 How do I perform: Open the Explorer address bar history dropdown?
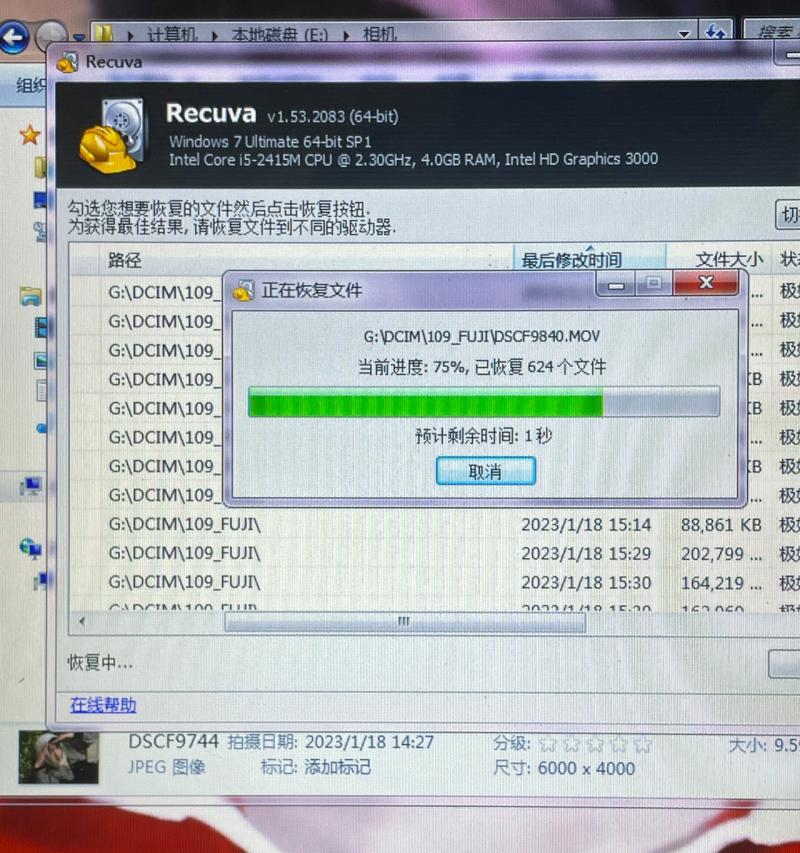click(x=684, y=34)
